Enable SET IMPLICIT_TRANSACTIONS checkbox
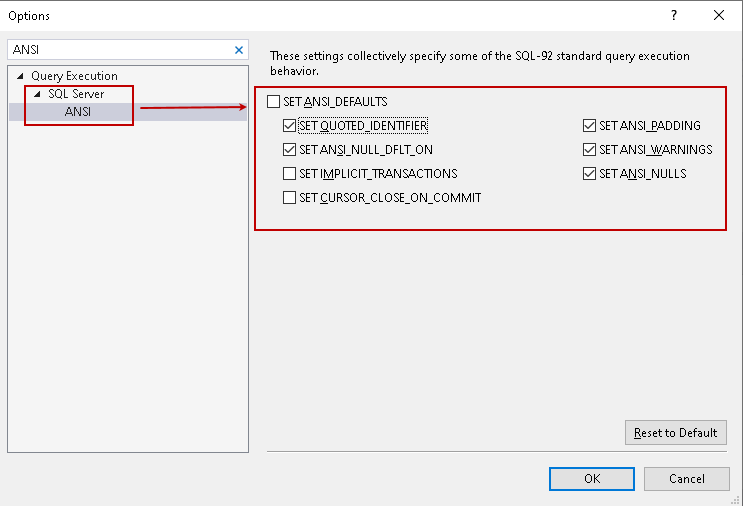 tap(290, 174)
